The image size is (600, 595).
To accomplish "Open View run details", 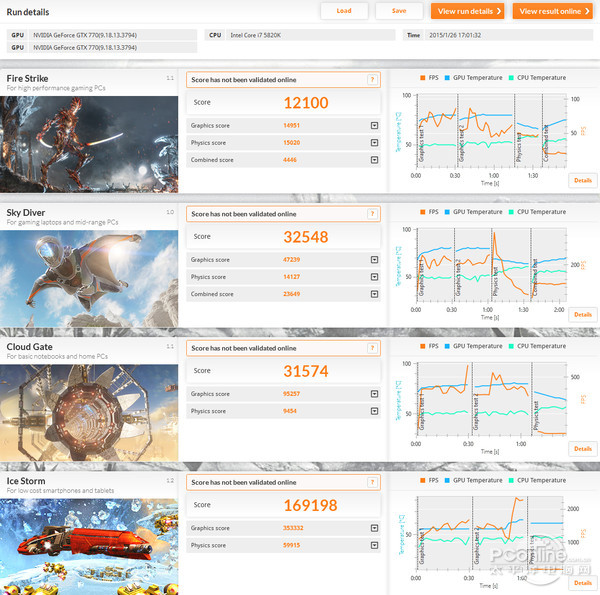I will point(467,11).
